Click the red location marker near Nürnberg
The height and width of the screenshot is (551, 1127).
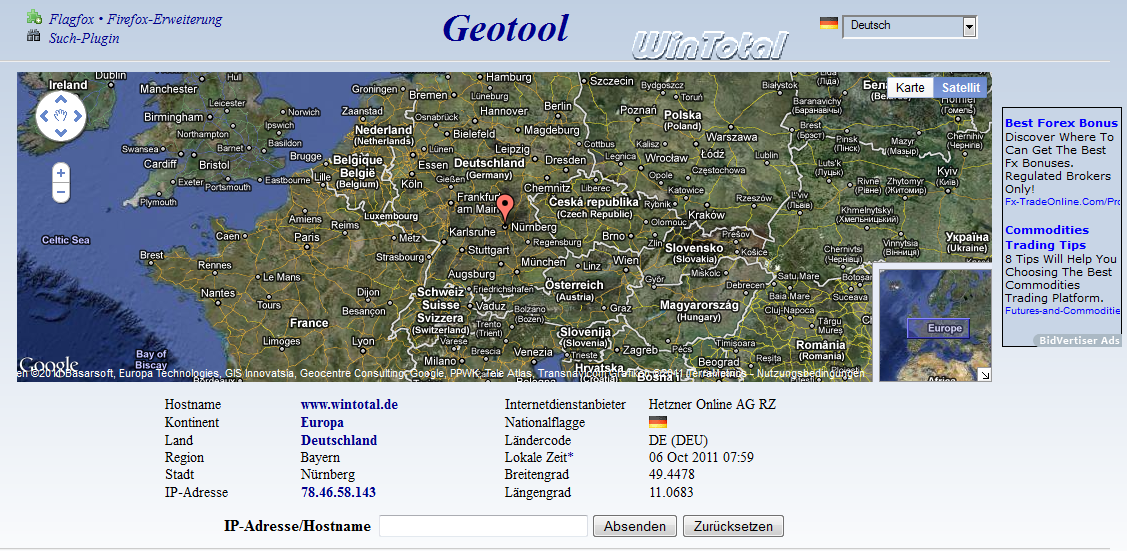click(x=506, y=208)
